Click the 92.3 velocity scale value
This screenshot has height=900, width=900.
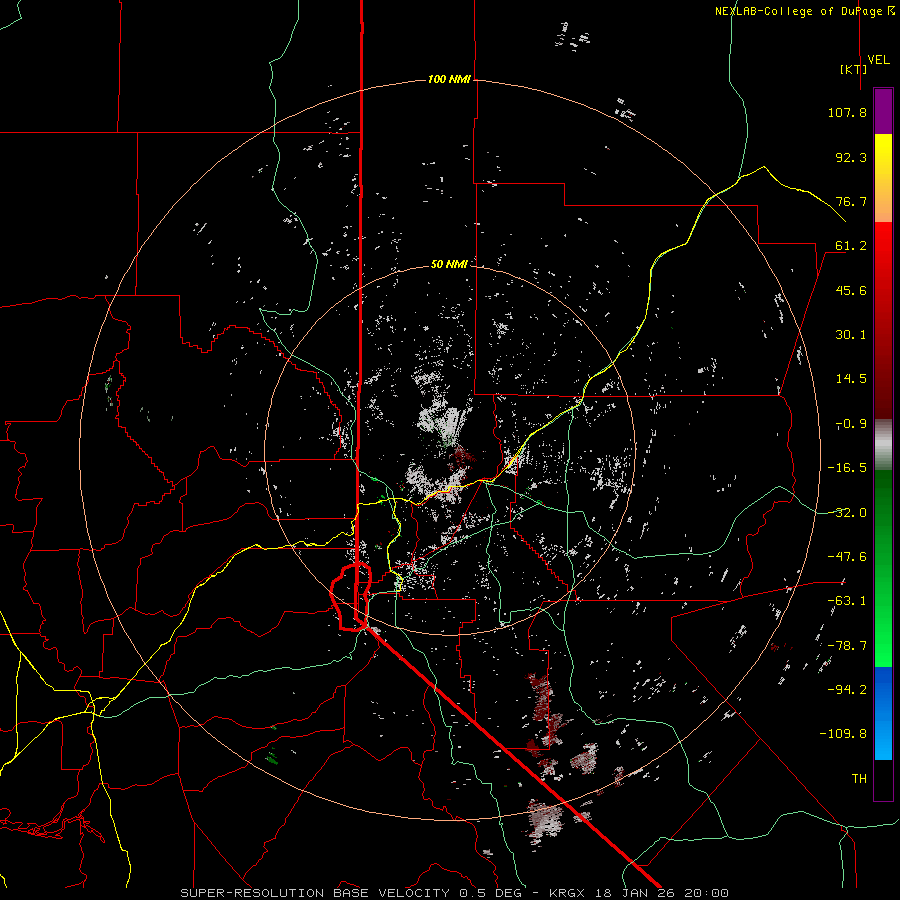(x=851, y=157)
